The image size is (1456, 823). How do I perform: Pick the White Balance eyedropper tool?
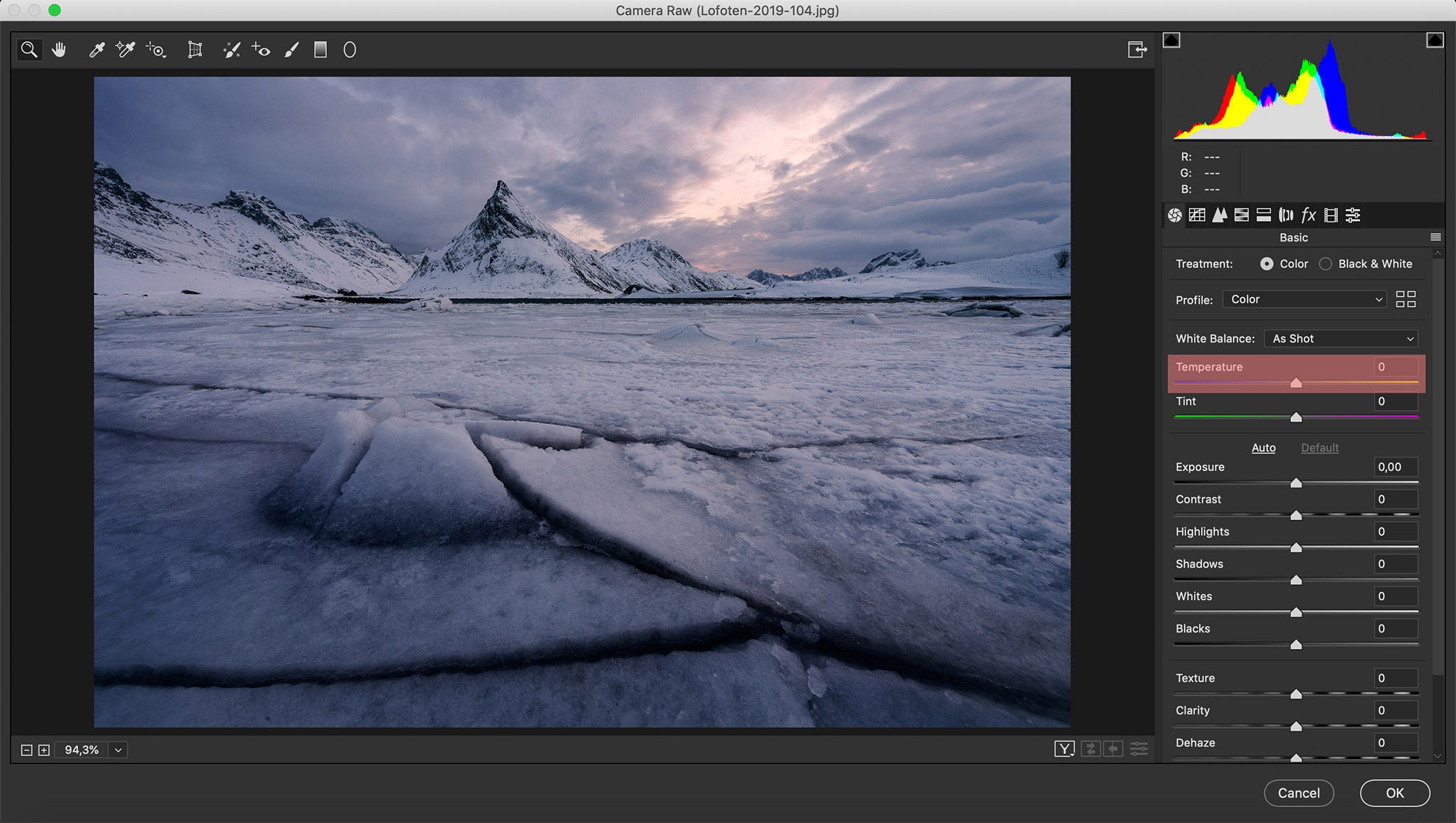point(97,49)
